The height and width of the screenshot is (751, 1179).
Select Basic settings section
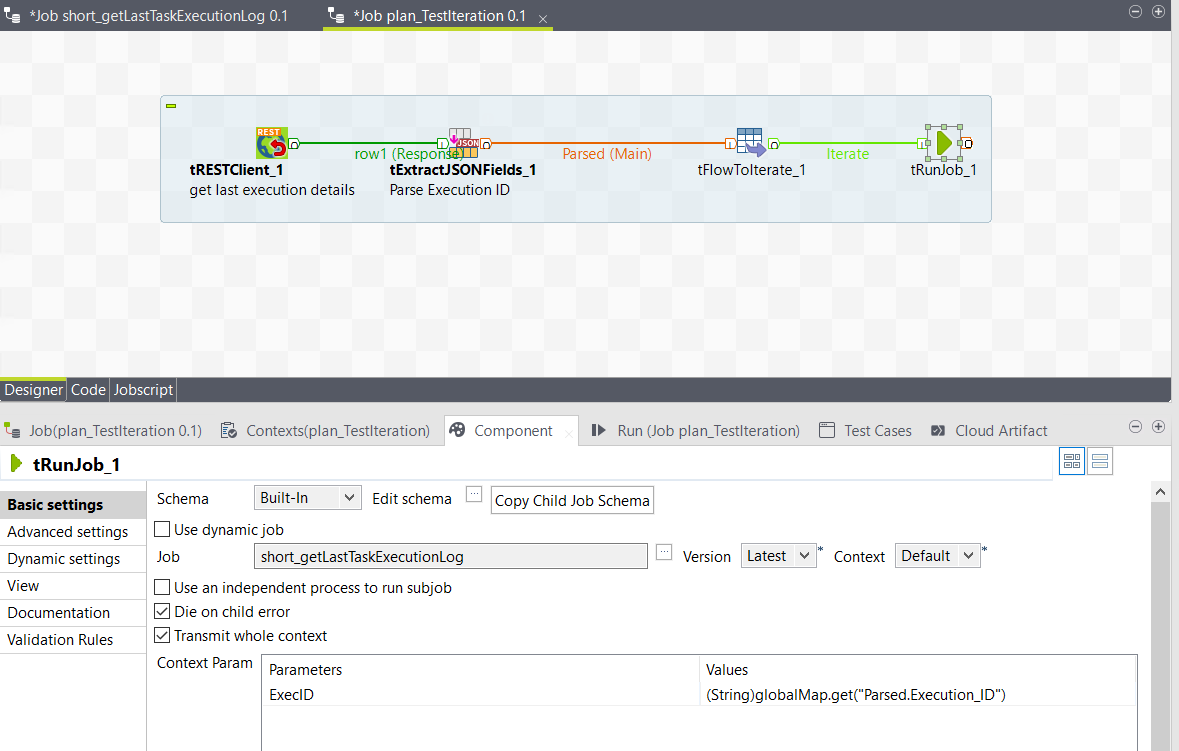pyautogui.click(x=73, y=505)
